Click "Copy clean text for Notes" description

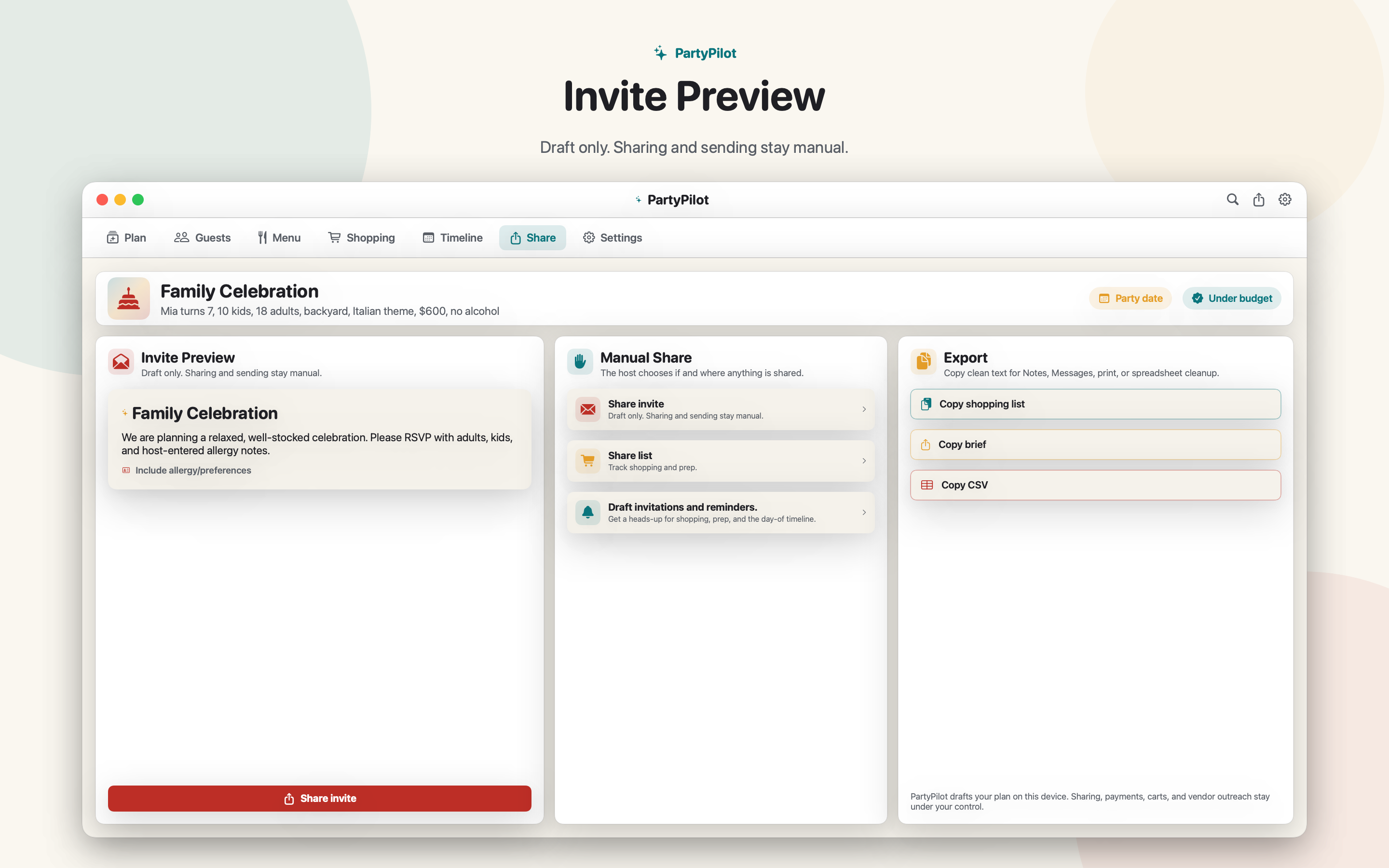(x=1081, y=373)
